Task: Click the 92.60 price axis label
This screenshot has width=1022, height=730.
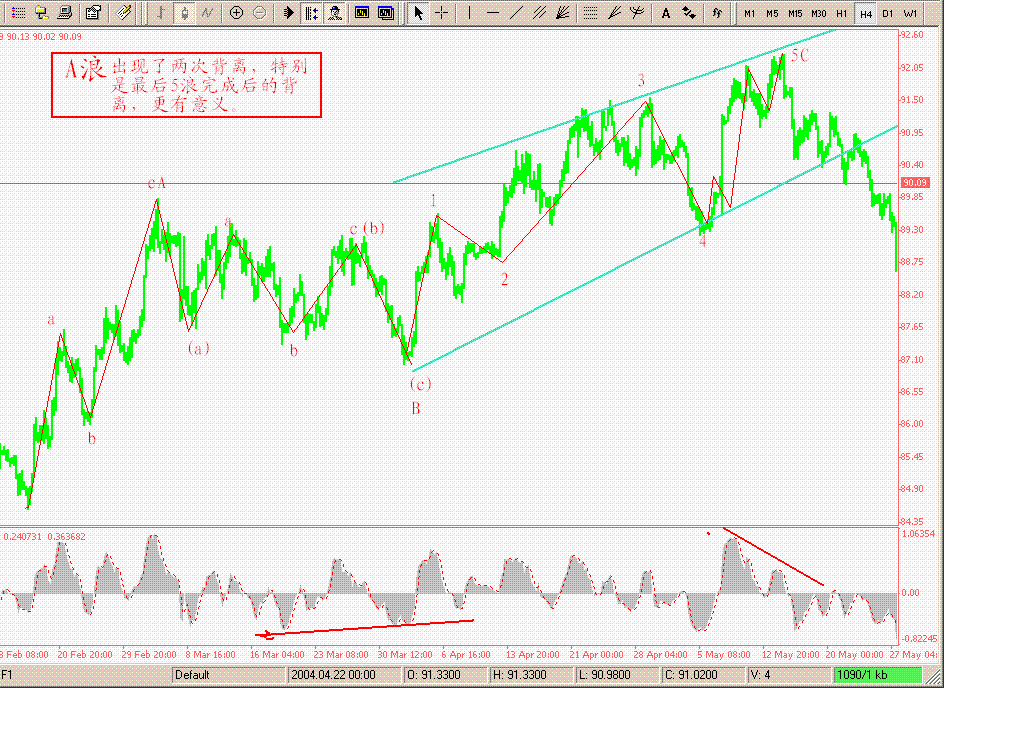Action: click(911, 35)
